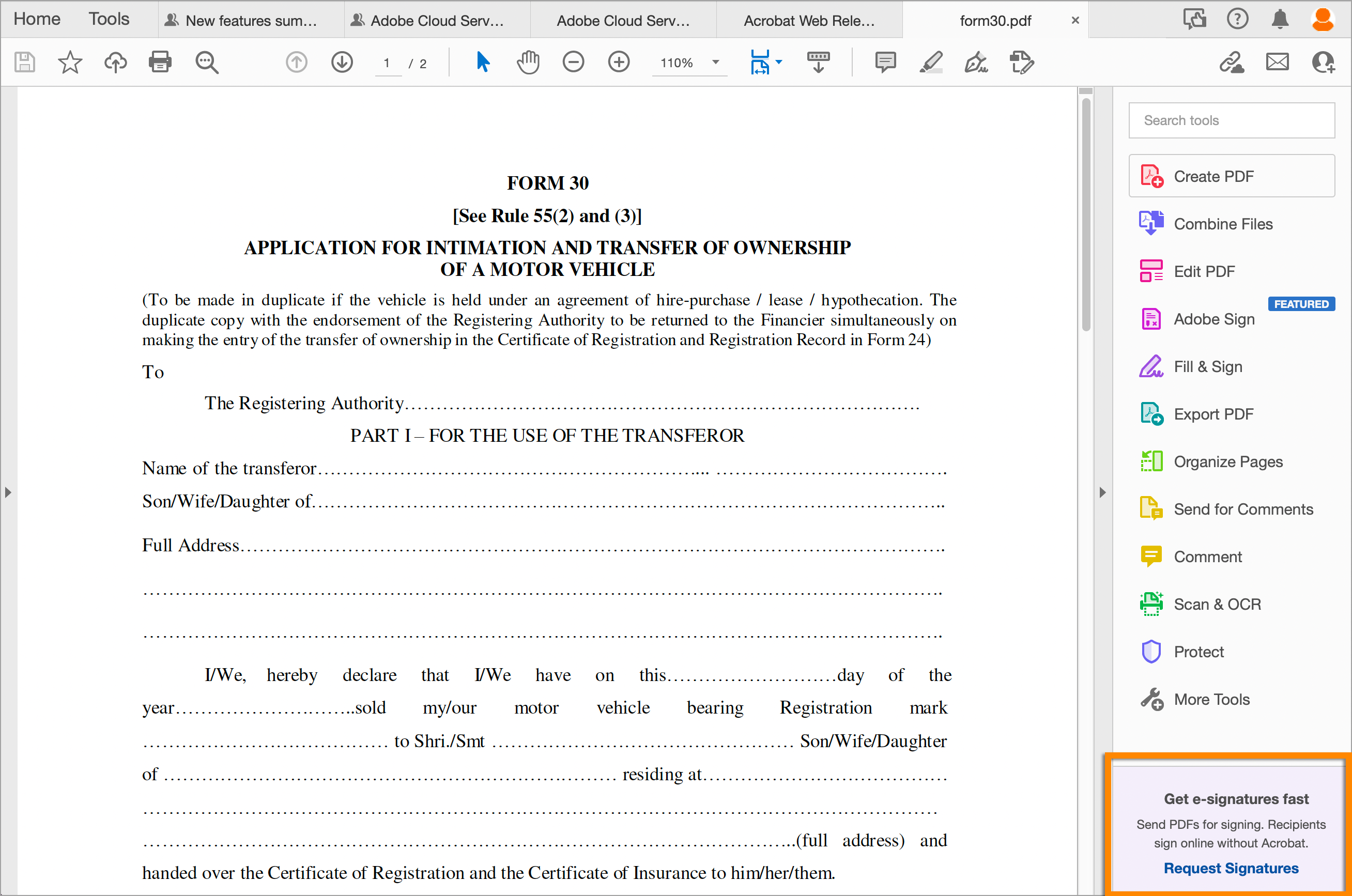Collapse the right tools panel
The image size is (1352, 896).
[x=1102, y=491]
